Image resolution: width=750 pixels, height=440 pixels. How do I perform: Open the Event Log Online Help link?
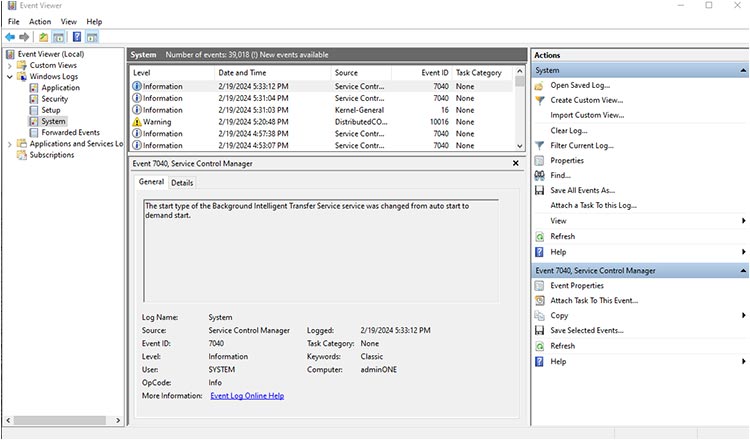click(247, 396)
